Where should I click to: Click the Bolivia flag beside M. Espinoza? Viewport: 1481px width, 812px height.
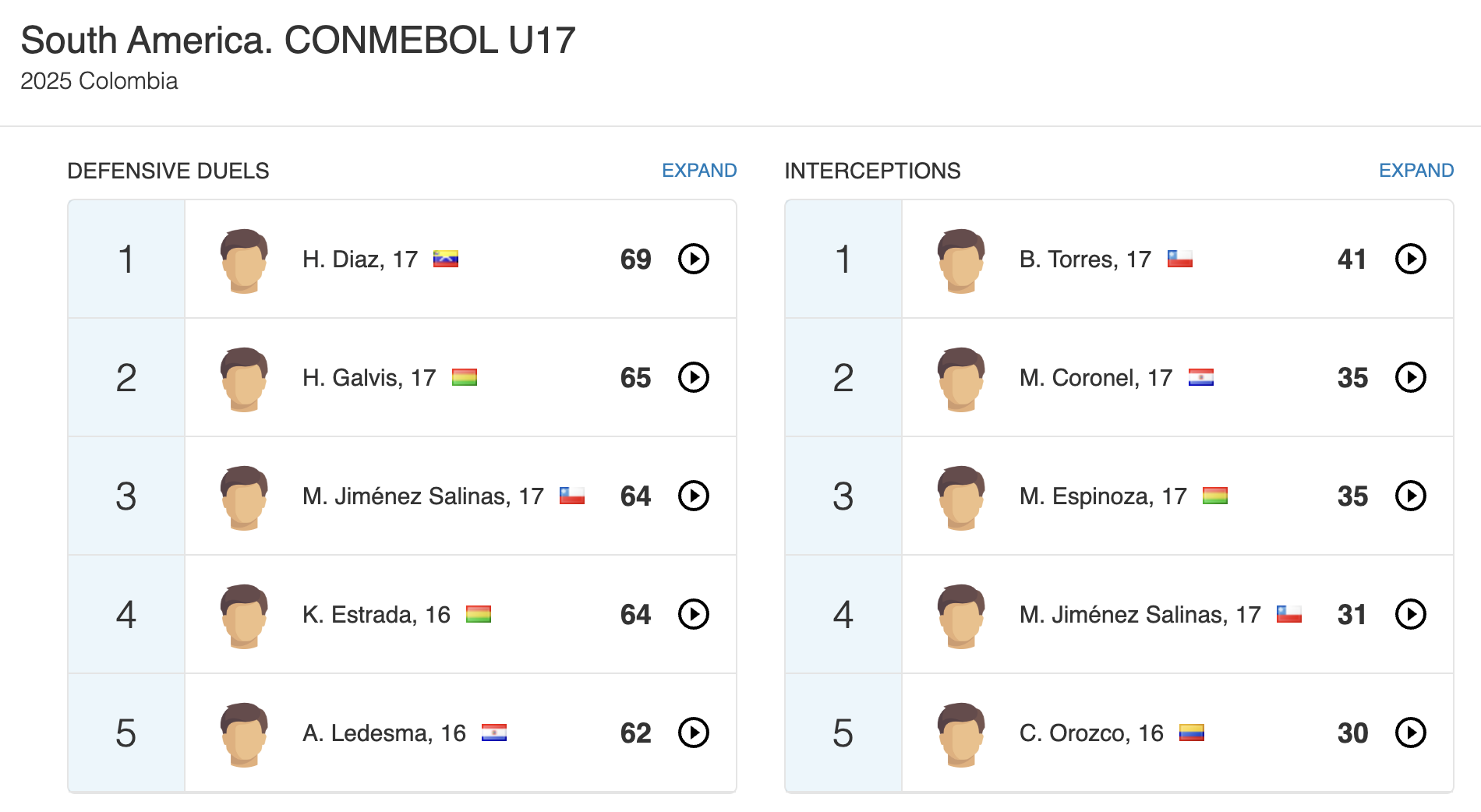(1214, 496)
